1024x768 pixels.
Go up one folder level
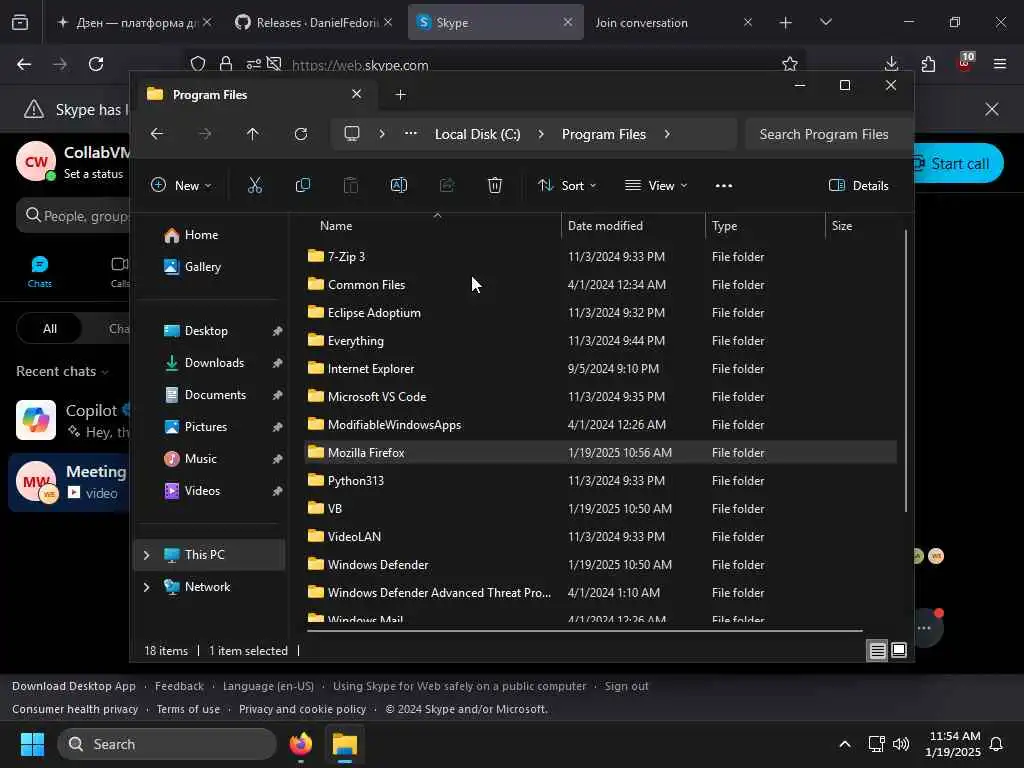(x=253, y=134)
